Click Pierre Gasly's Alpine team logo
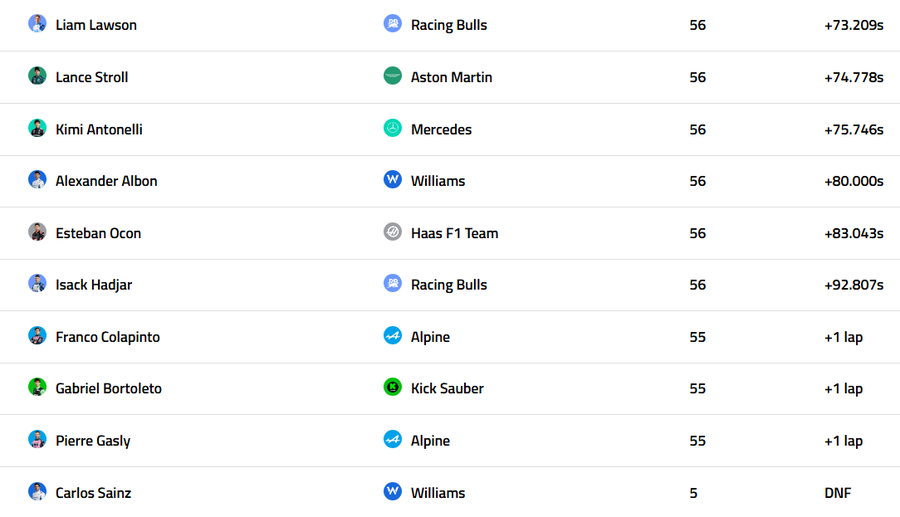This screenshot has width=900, height=517. point(393,440)
